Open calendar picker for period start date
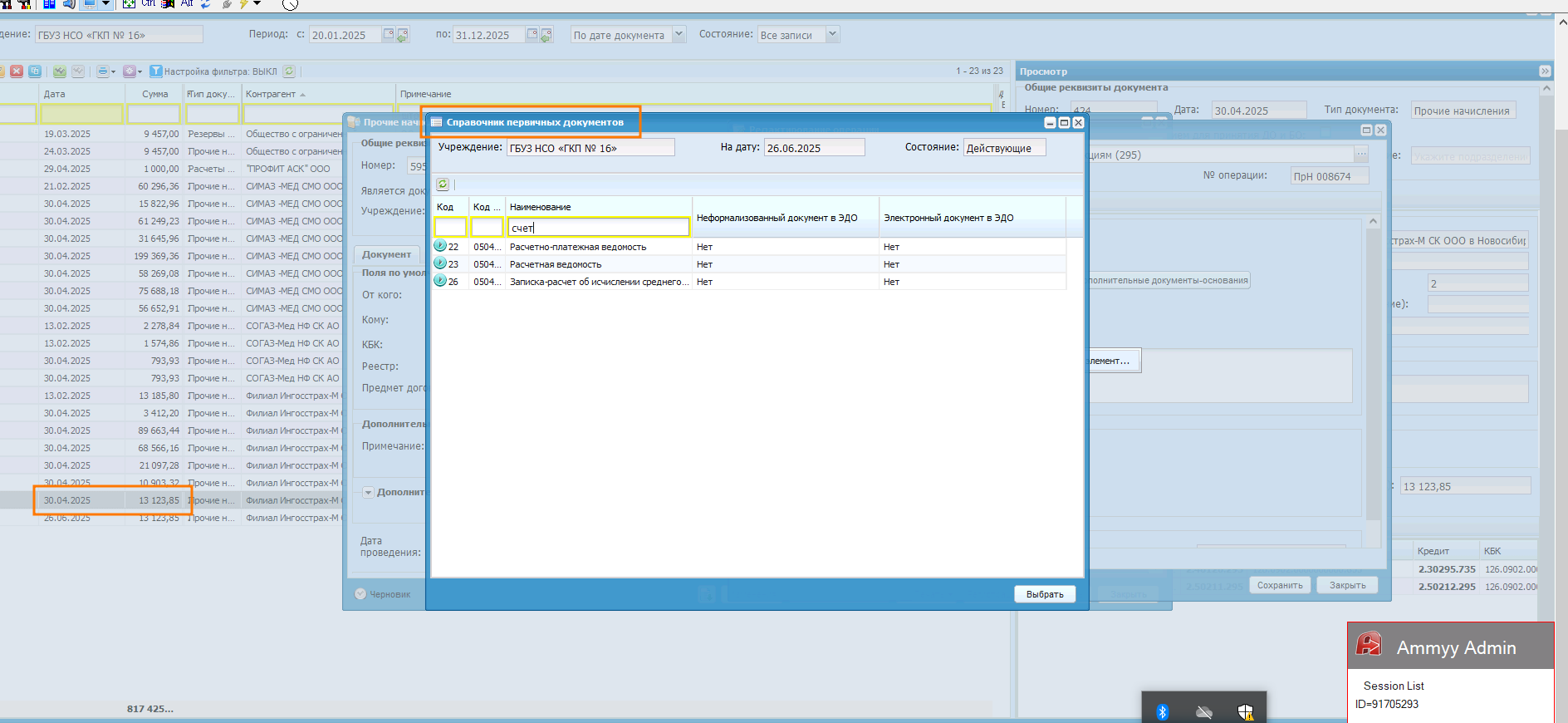The width and height of the screenshot is (1568, 723). tap(388, 34)
